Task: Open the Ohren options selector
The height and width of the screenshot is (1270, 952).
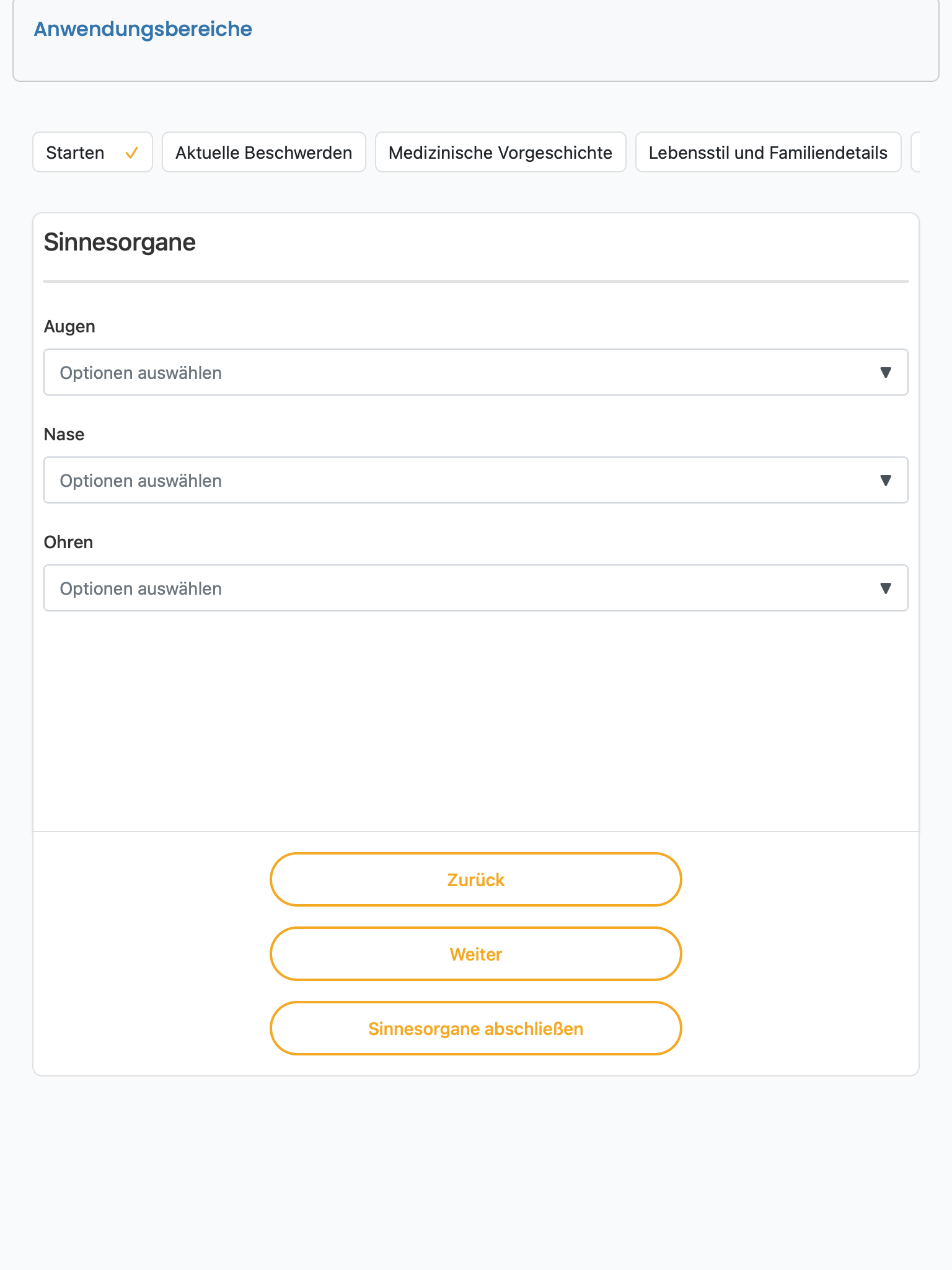Action: (476, 588)
